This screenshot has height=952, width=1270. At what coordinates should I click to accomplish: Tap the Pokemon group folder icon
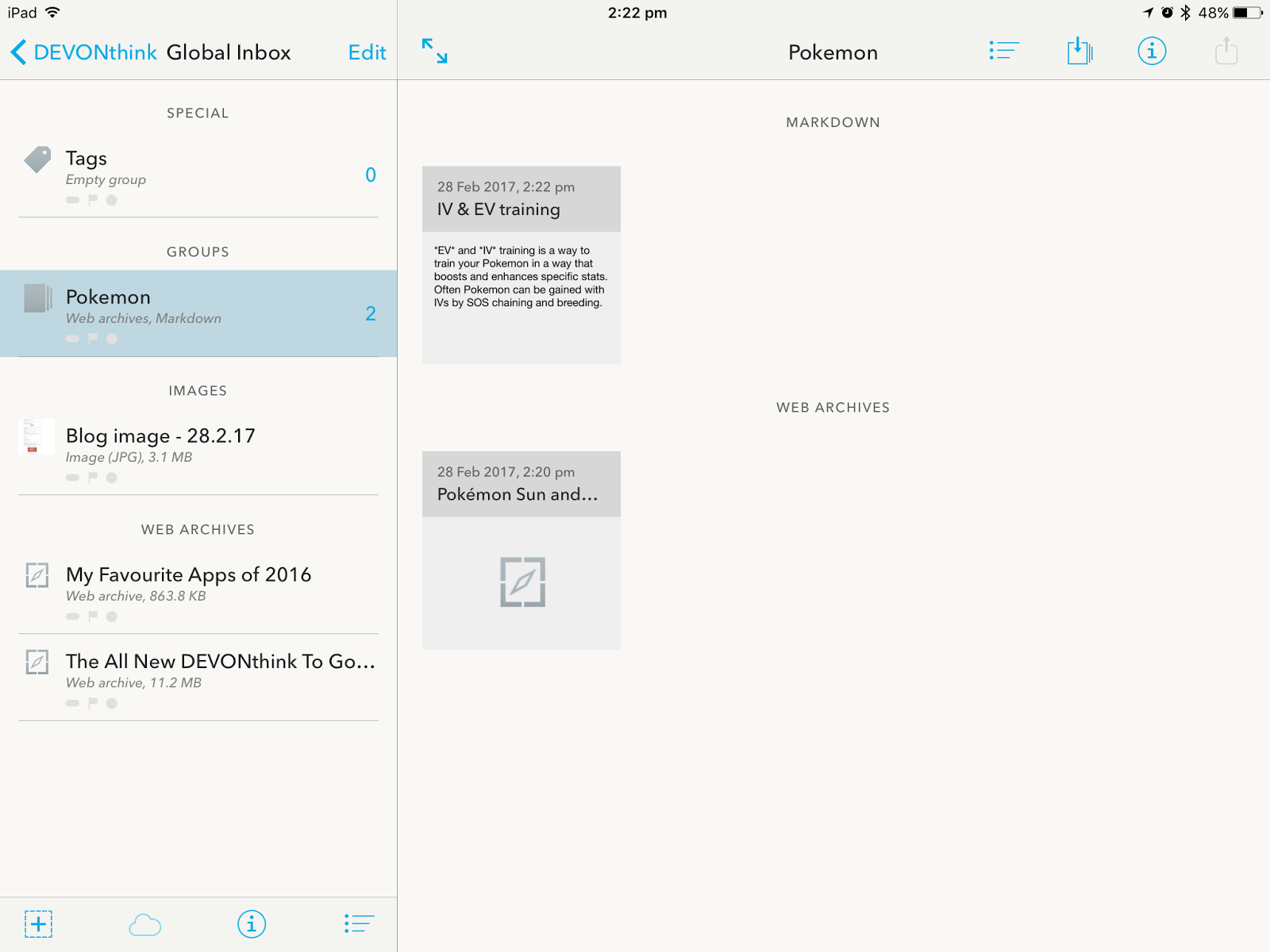coord(37,298)
